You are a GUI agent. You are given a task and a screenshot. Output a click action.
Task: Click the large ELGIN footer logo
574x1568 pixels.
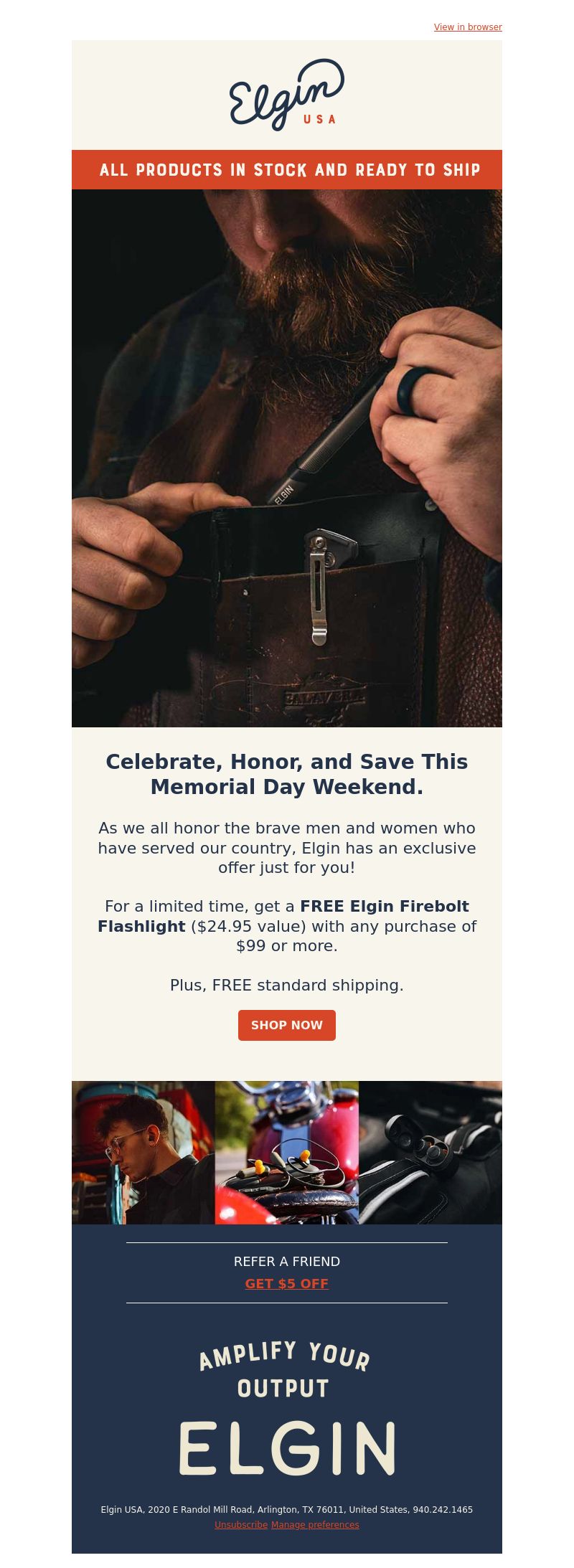pyautogui.click(x=287, y=1448)
